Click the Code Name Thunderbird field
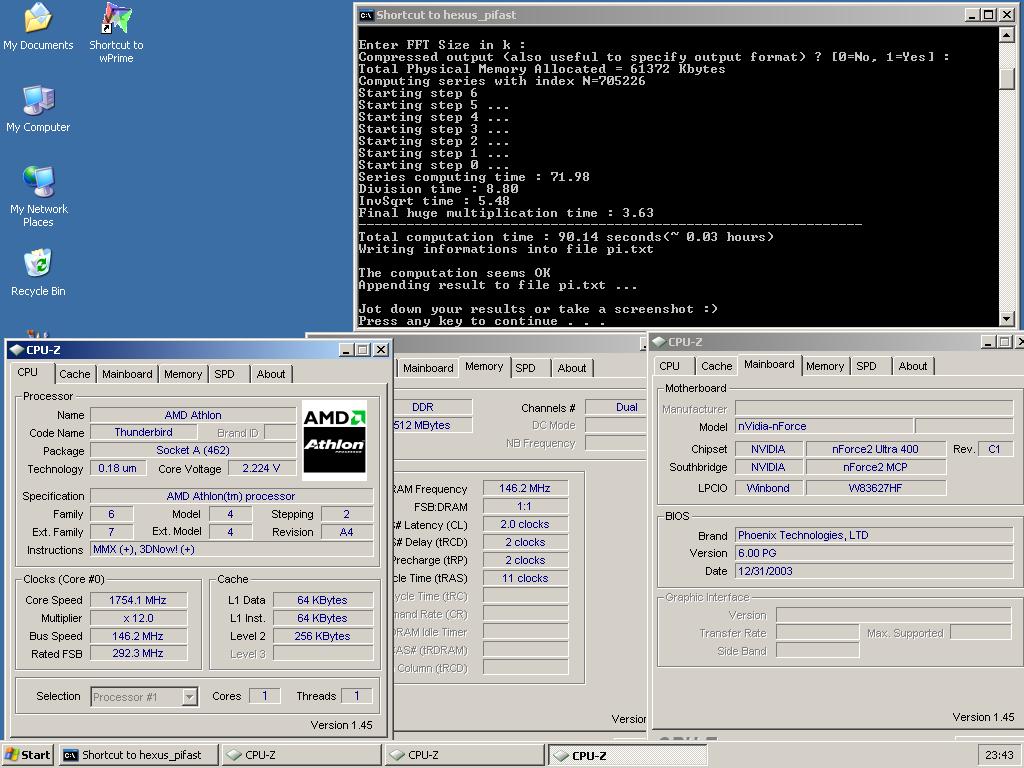The image size is (1024, 768). click(143, 432)
